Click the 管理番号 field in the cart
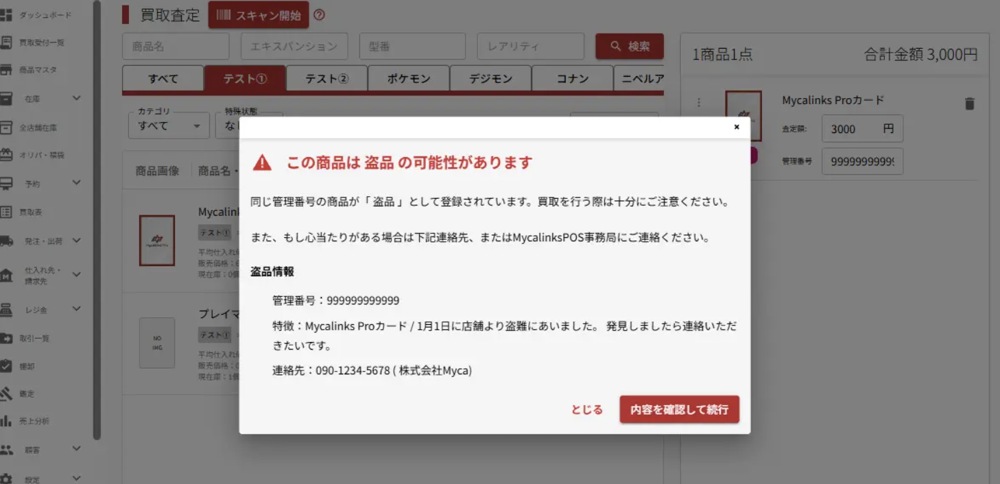 pyautogui.click(x=862, y=161)
